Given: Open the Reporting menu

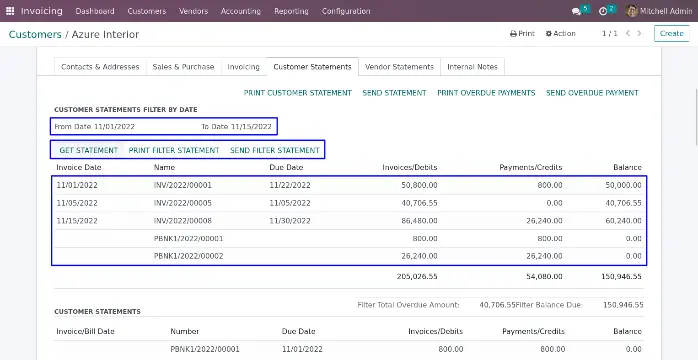Looking at the screenshot, I should coord(291,11).
